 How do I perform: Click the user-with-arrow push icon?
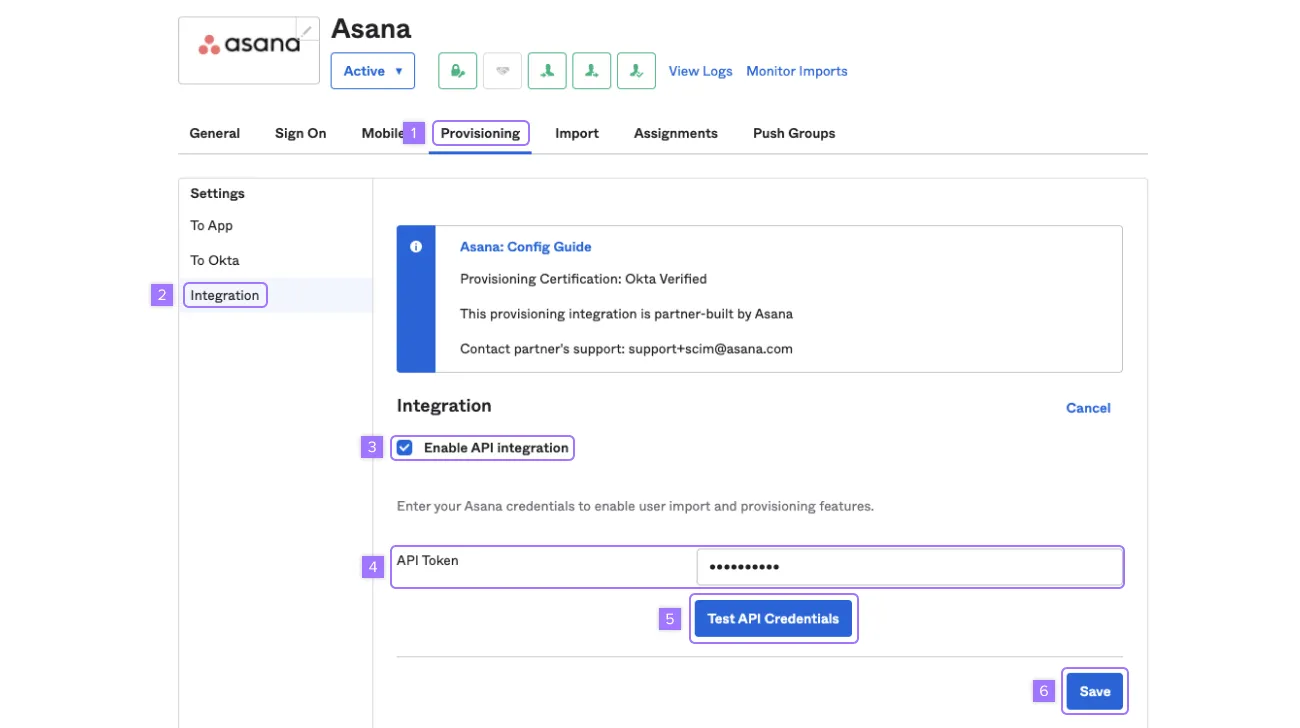click(591, 70)
